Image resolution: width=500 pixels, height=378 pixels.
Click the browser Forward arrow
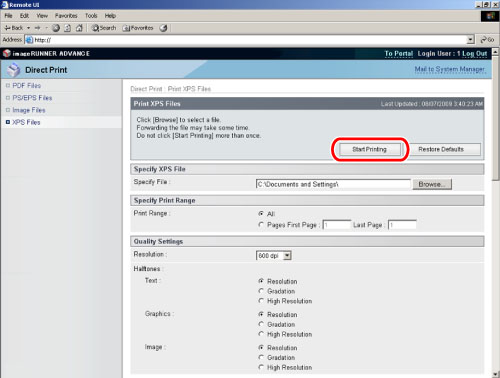click(37, 28)
